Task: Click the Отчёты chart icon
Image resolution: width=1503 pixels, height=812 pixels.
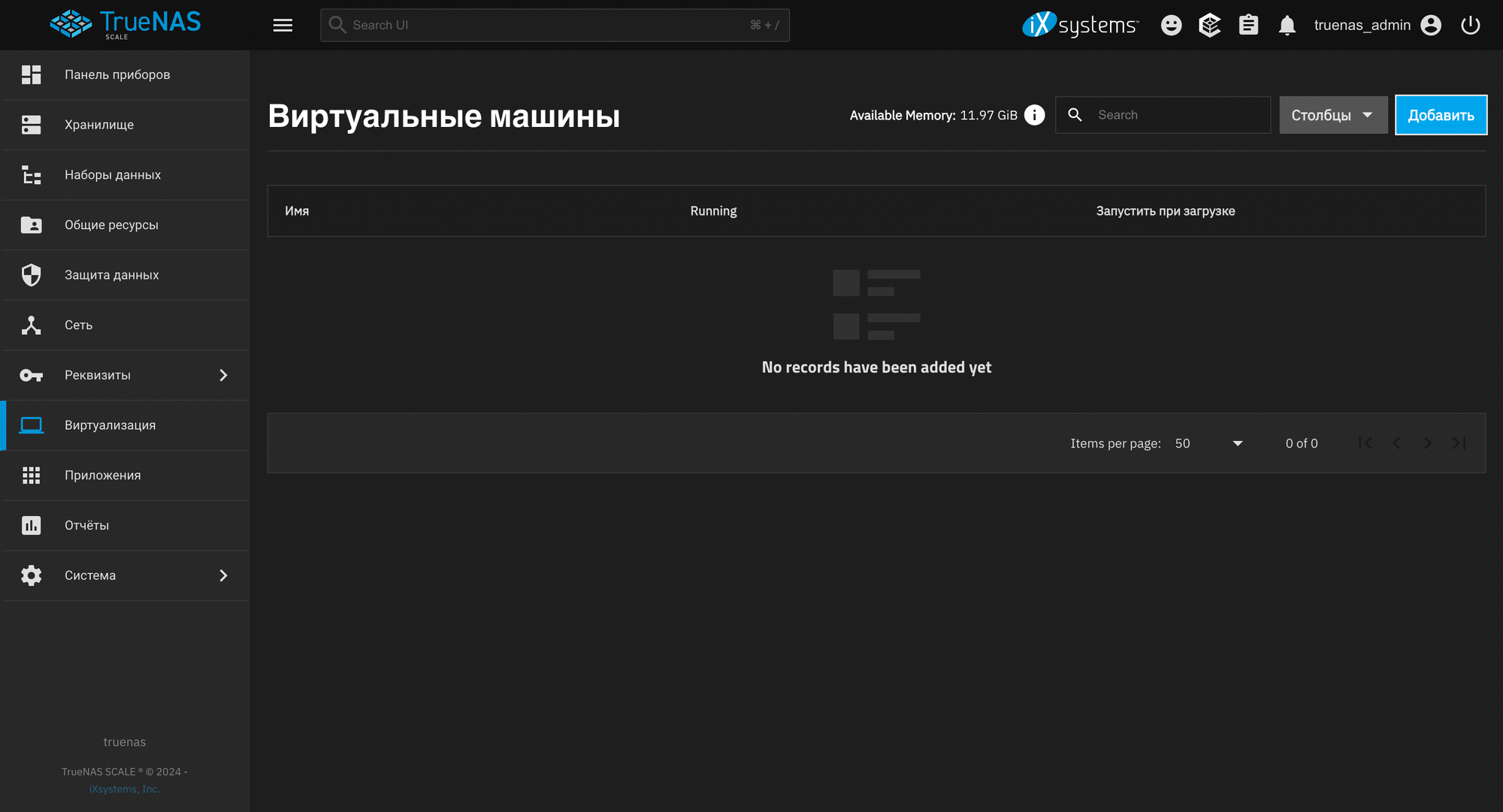Action: click(x=32, y=525)
